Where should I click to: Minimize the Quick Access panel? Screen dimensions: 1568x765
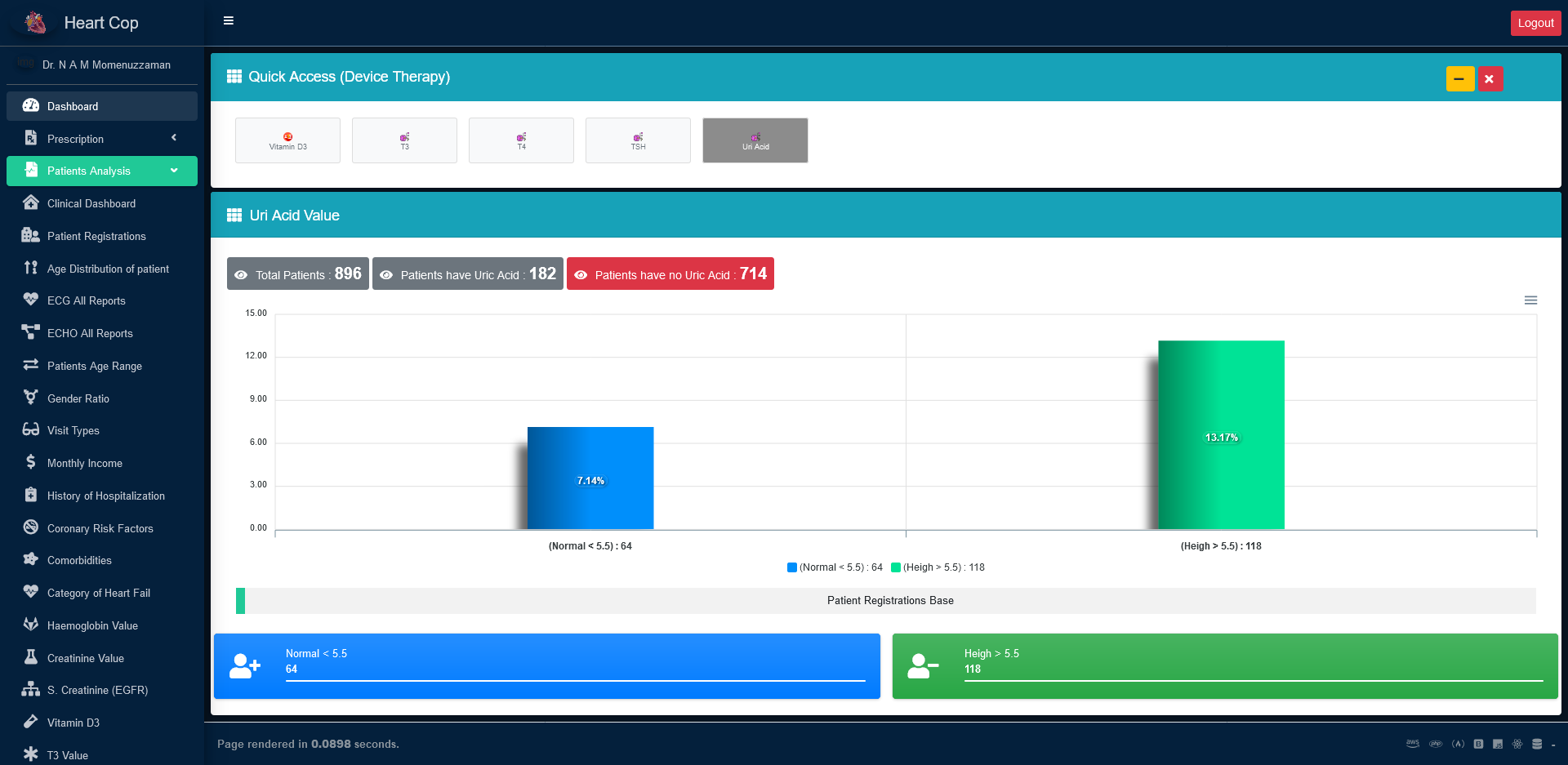(x=1459, y=78)
